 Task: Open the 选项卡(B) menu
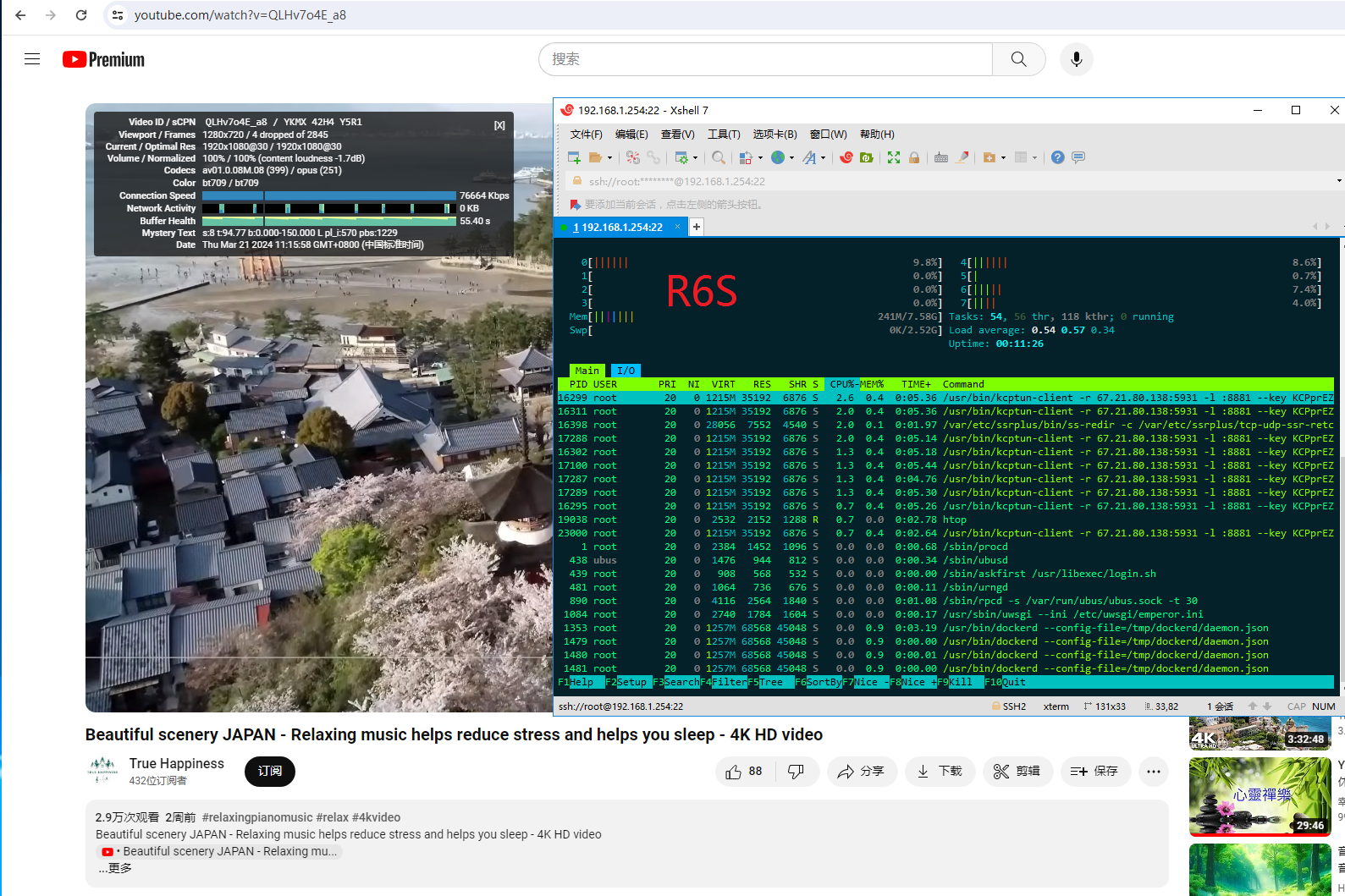click(x=774, y=135)
